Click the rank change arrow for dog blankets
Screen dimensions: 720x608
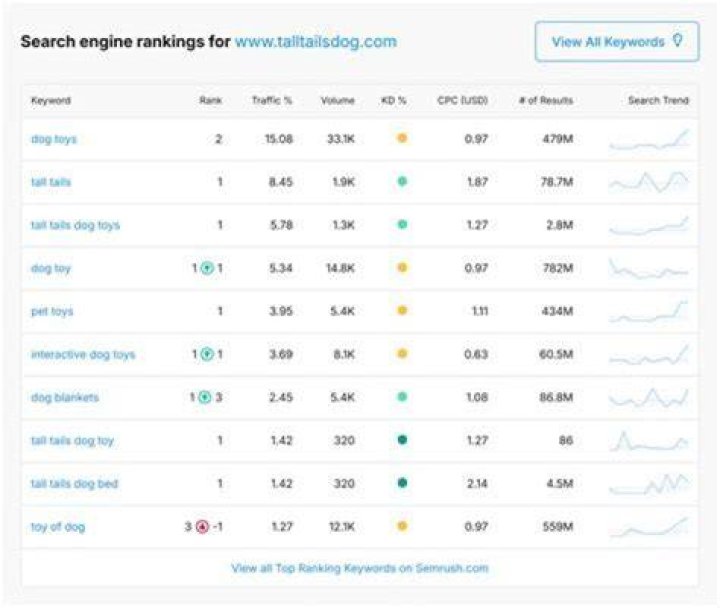pyautogui.click(x=205, y=397)
